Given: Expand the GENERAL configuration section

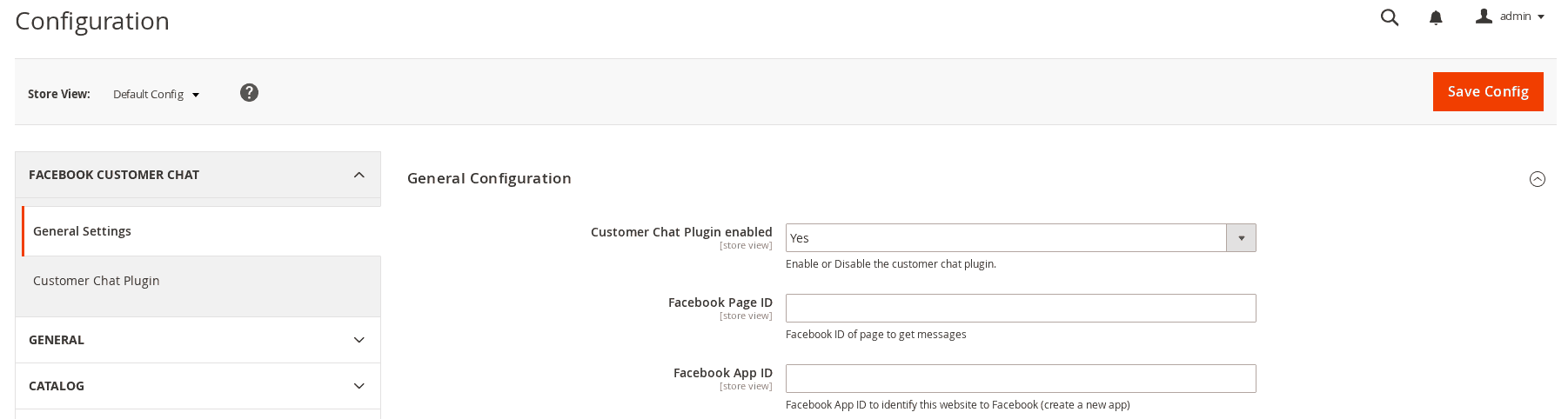Looking at the screenshot, I should pos(198,340).
